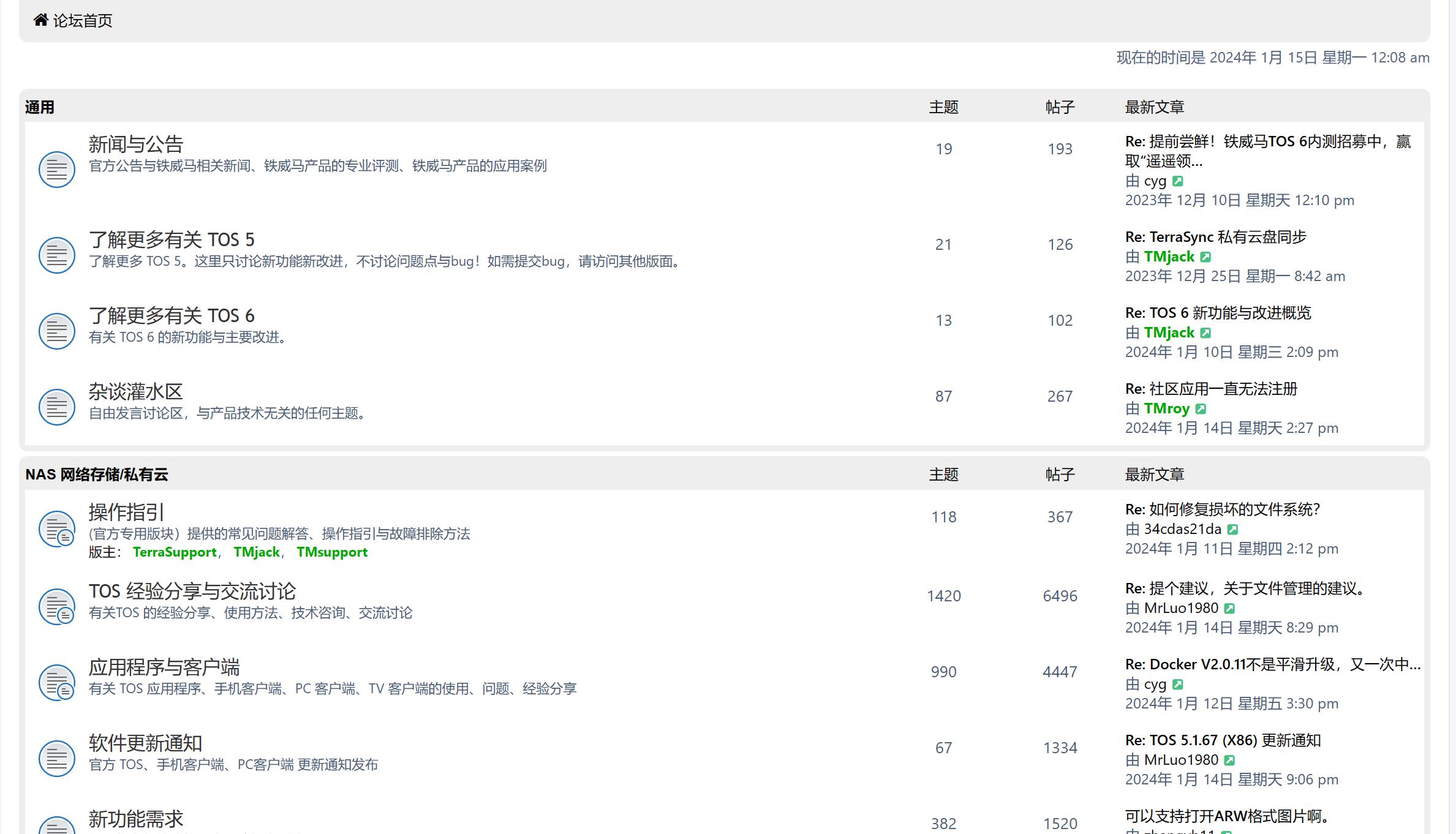Open post Re: Docker V2.0.11不是平滑升级
1456x834 pixels.
tap(1273, 664)
